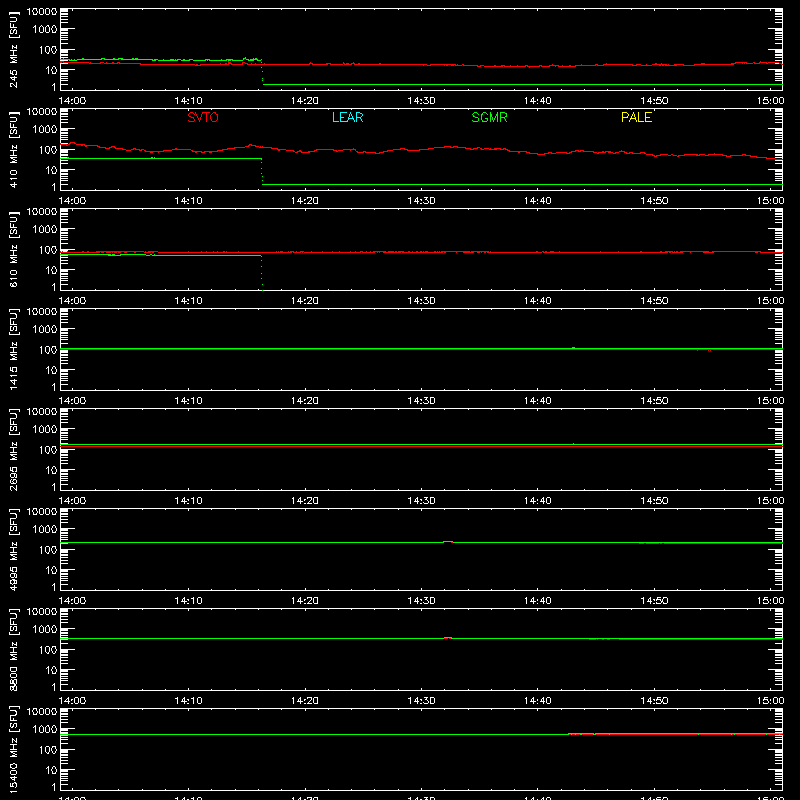800x800 pixels.
Task: Click the 10 tick label on 1415 MHz panel
Action: click(x=51, y=370)
